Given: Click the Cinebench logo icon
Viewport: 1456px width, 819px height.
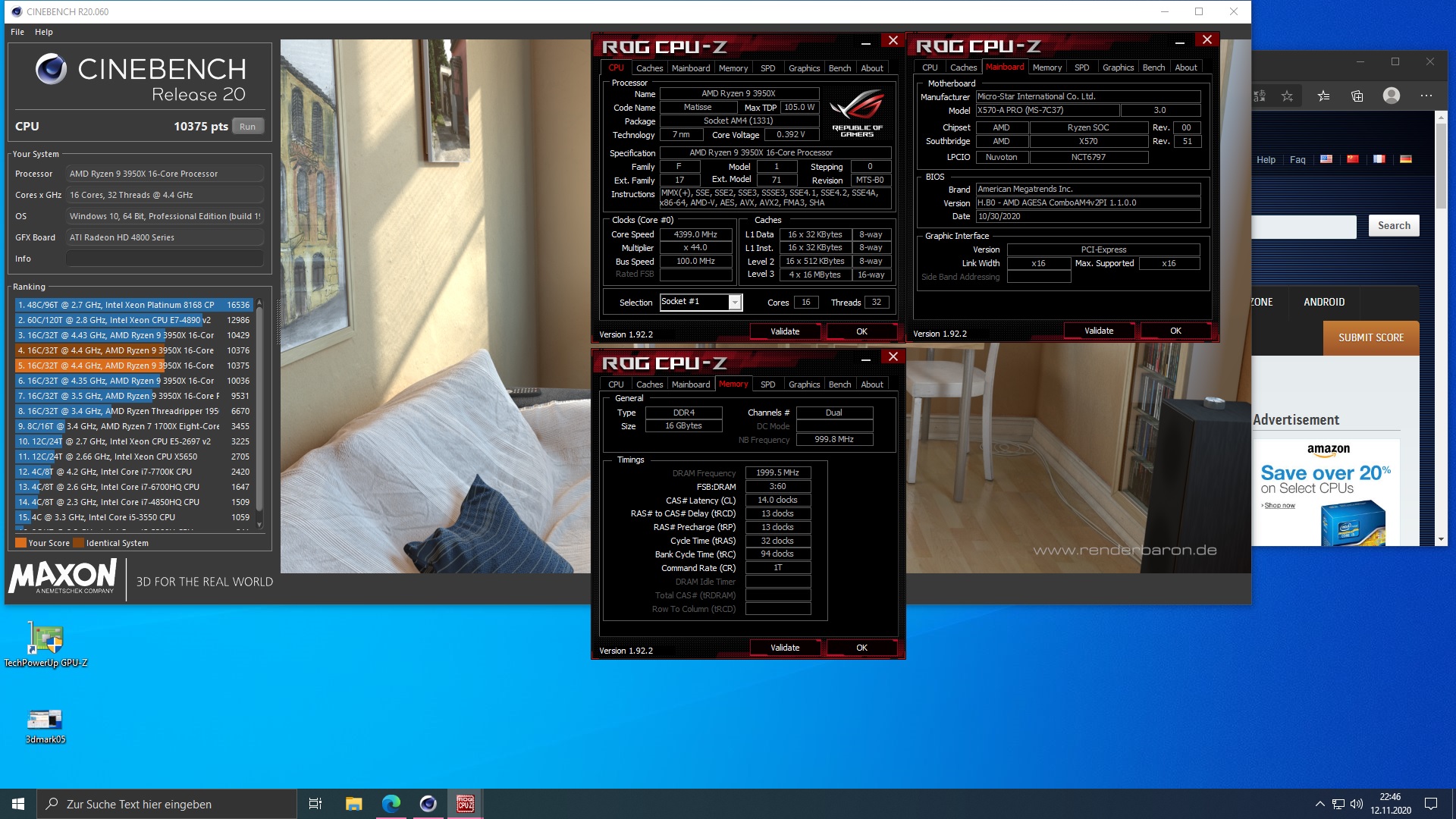Looking at the screenshot, I should tap(51, 69).
